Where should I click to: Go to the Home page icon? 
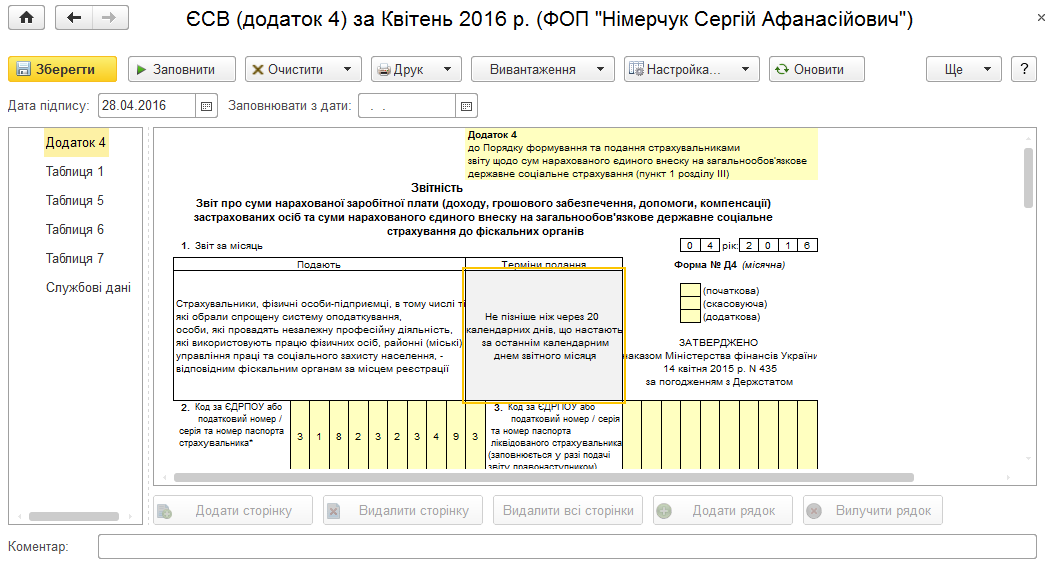click(26, 18)
